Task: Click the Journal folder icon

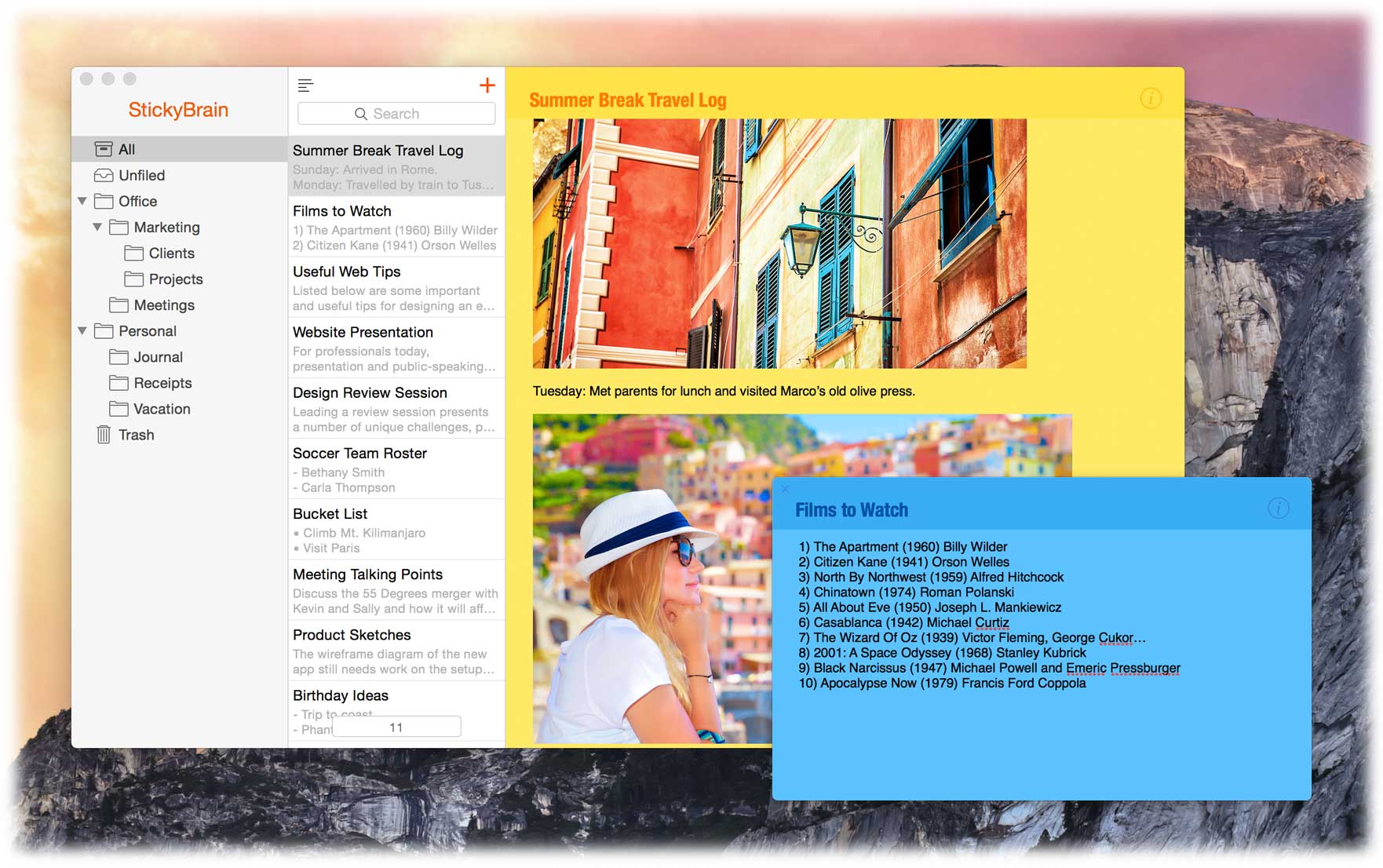Action: [x=119, y=356]
